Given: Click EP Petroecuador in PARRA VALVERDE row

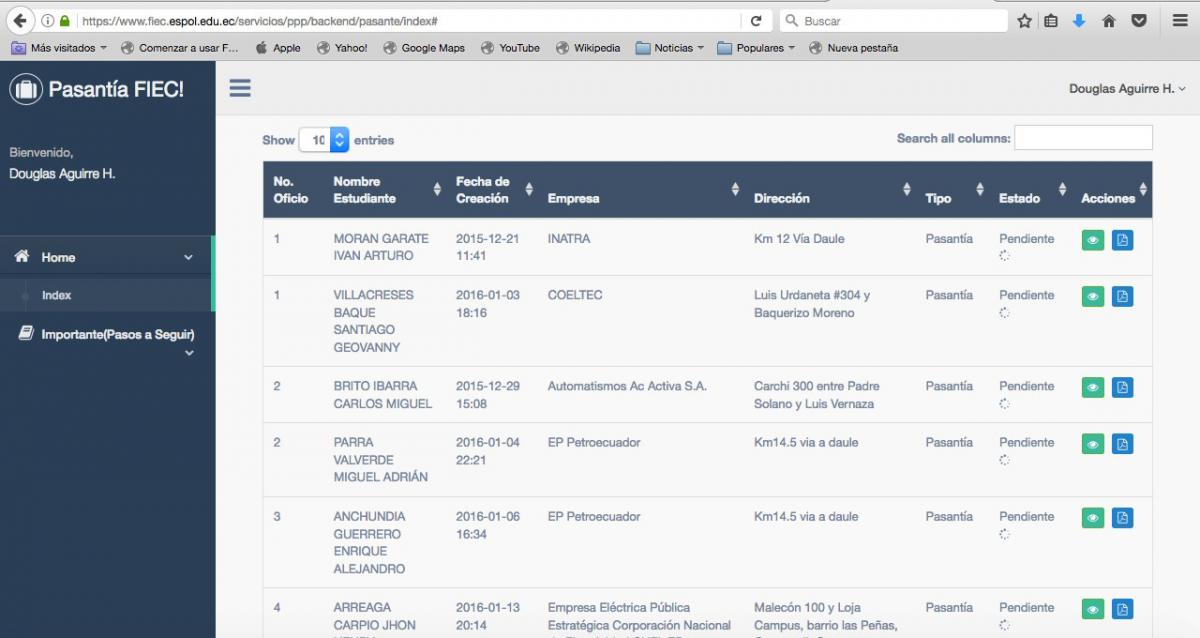Looking at the screenshot, I should point(594,442).
